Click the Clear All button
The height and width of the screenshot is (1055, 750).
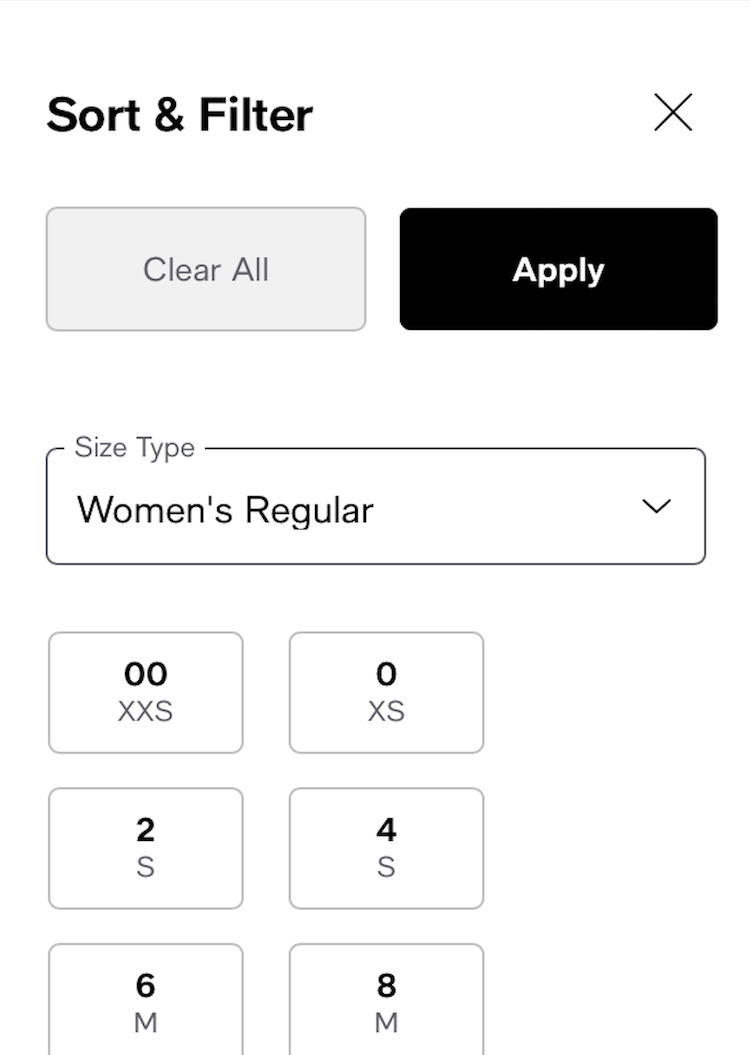tap(206, 269)
